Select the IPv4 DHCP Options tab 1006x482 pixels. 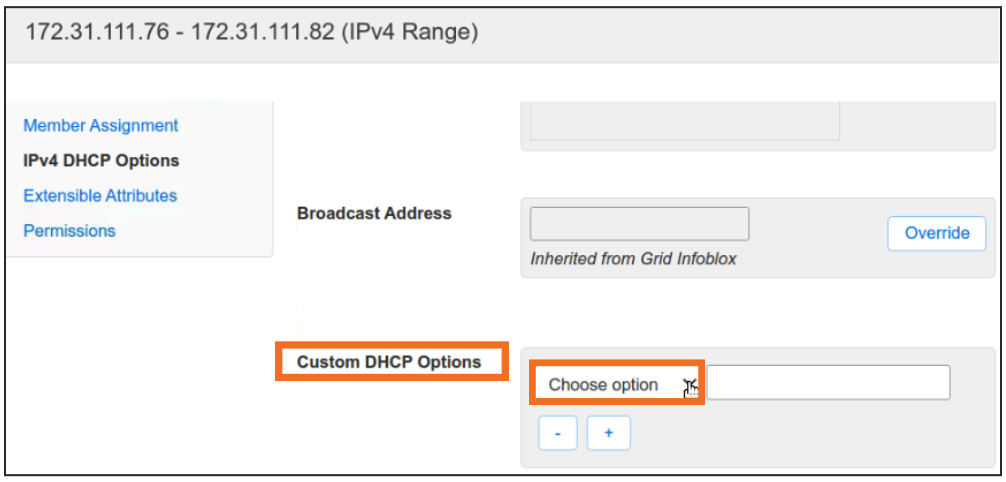tap(101, 160)
